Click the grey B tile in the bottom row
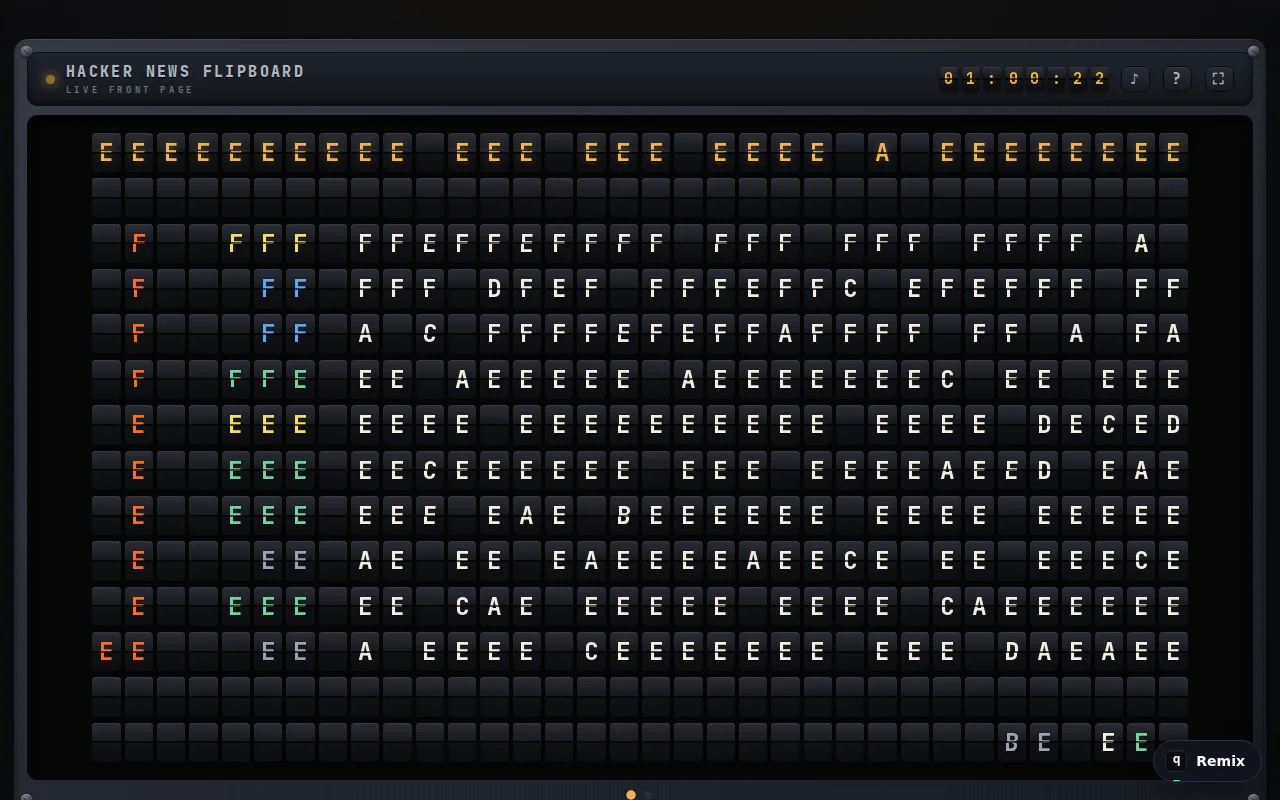Image resolution: width=1280 pixels, height=800 pixels. click(x=1011, y=743)
